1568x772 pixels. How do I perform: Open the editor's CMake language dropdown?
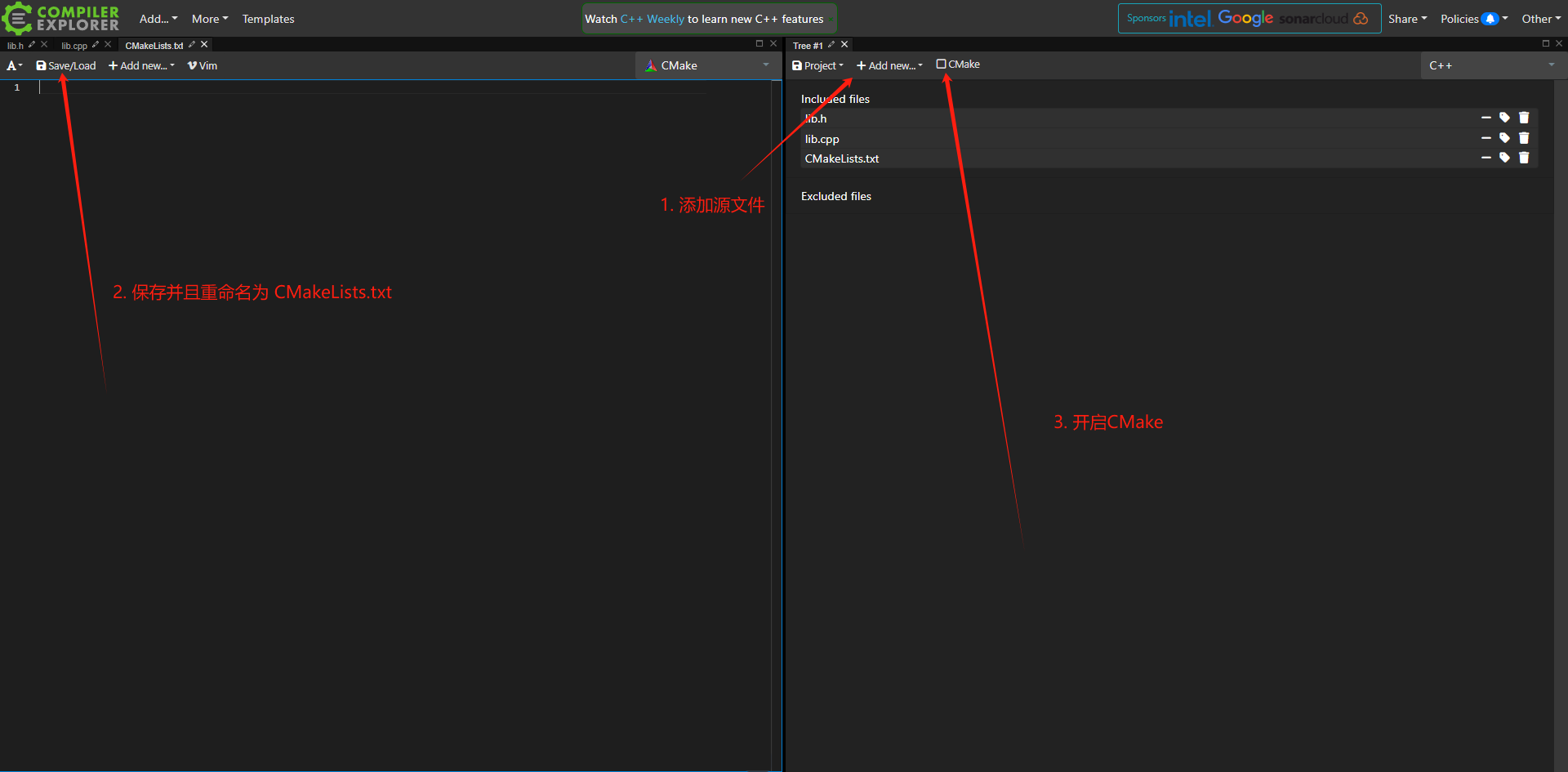pos(706,65)
